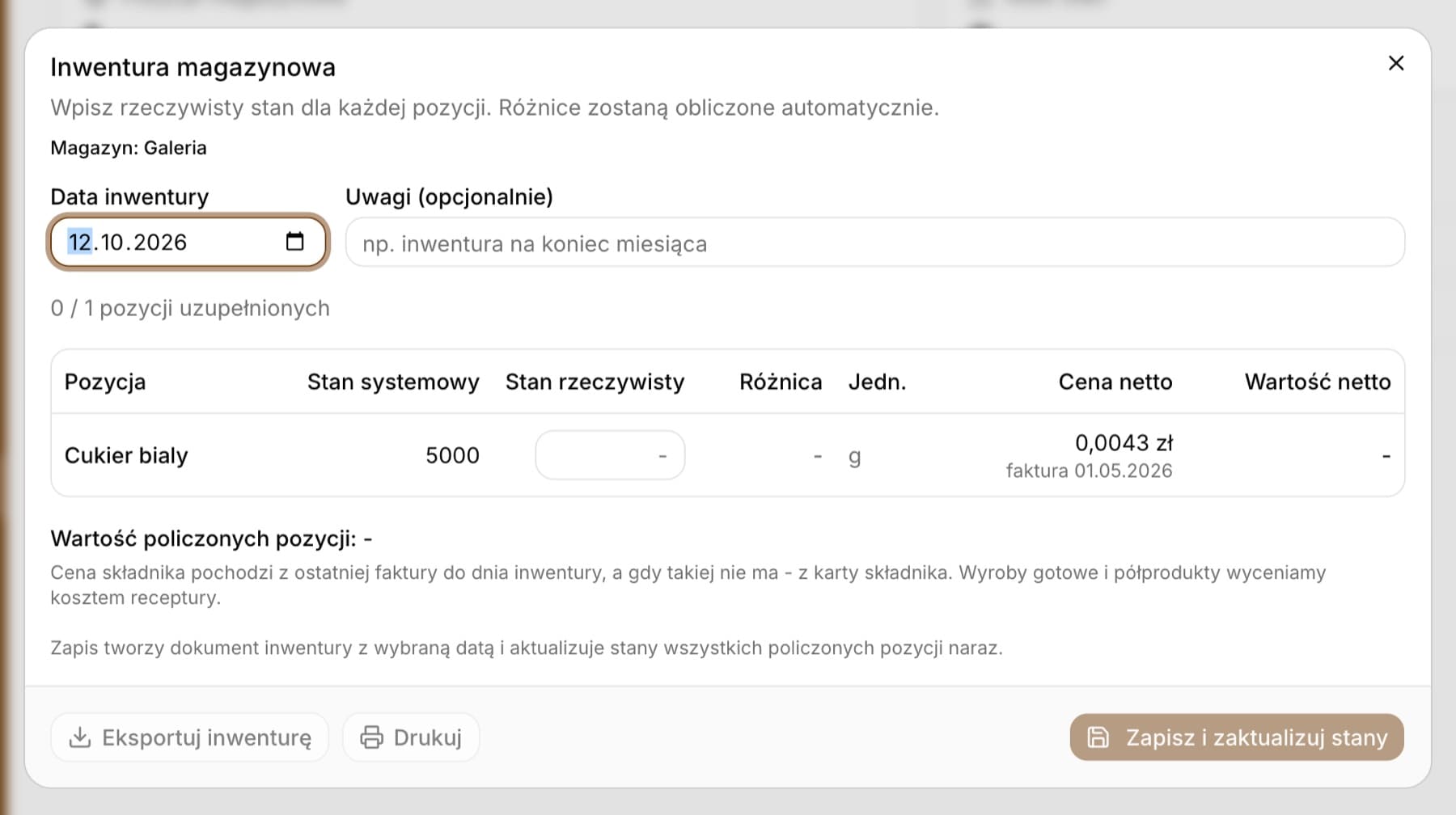Image resolution: width=1456 pixels, height=815 pixels.
Task: Click the system stock value 5000
Action: 452,455
